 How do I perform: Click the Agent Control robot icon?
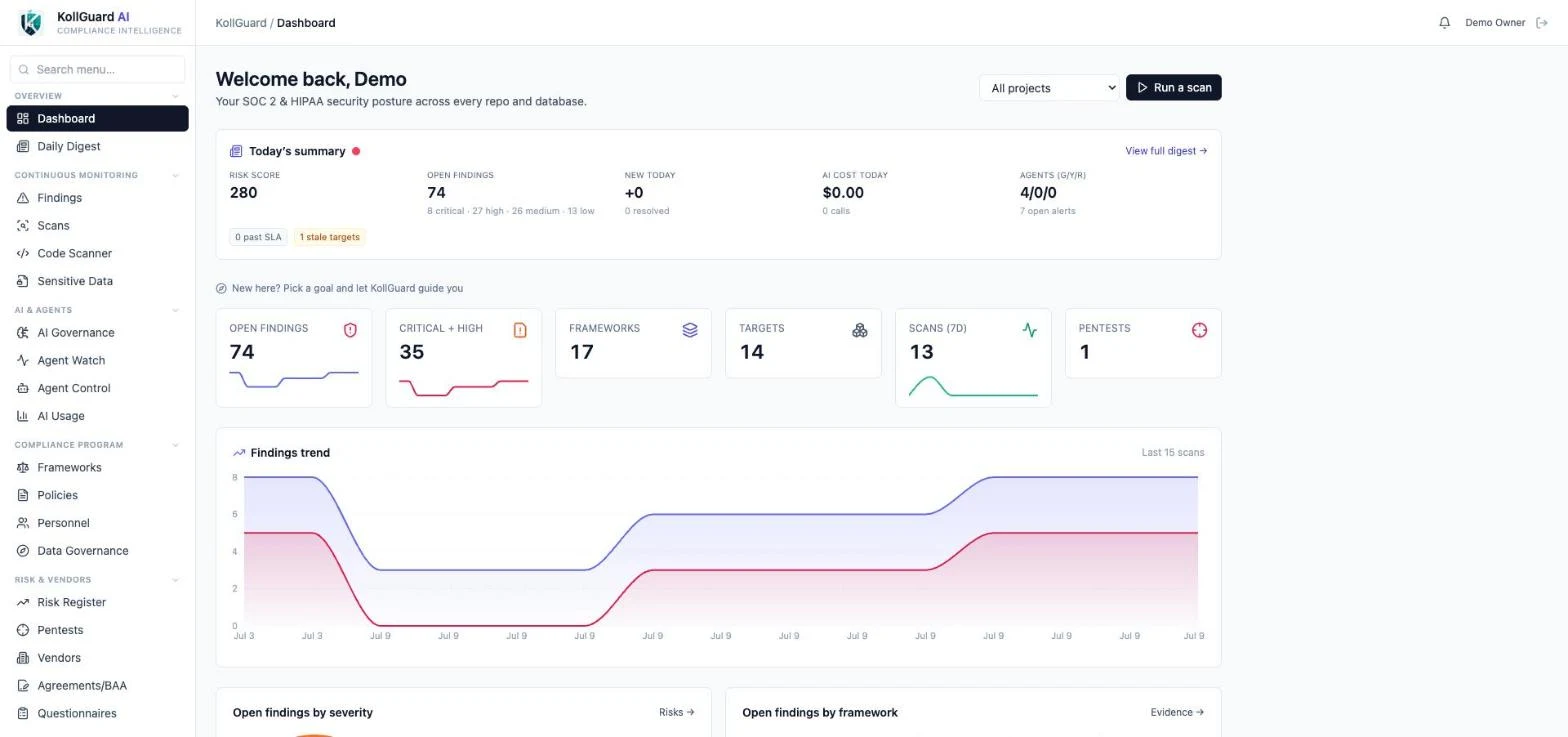coord(23,389)
